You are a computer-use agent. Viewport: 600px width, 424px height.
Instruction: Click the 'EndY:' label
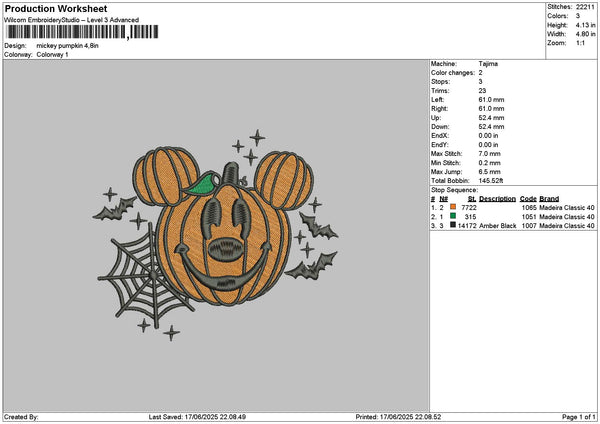tap(440, 145)
